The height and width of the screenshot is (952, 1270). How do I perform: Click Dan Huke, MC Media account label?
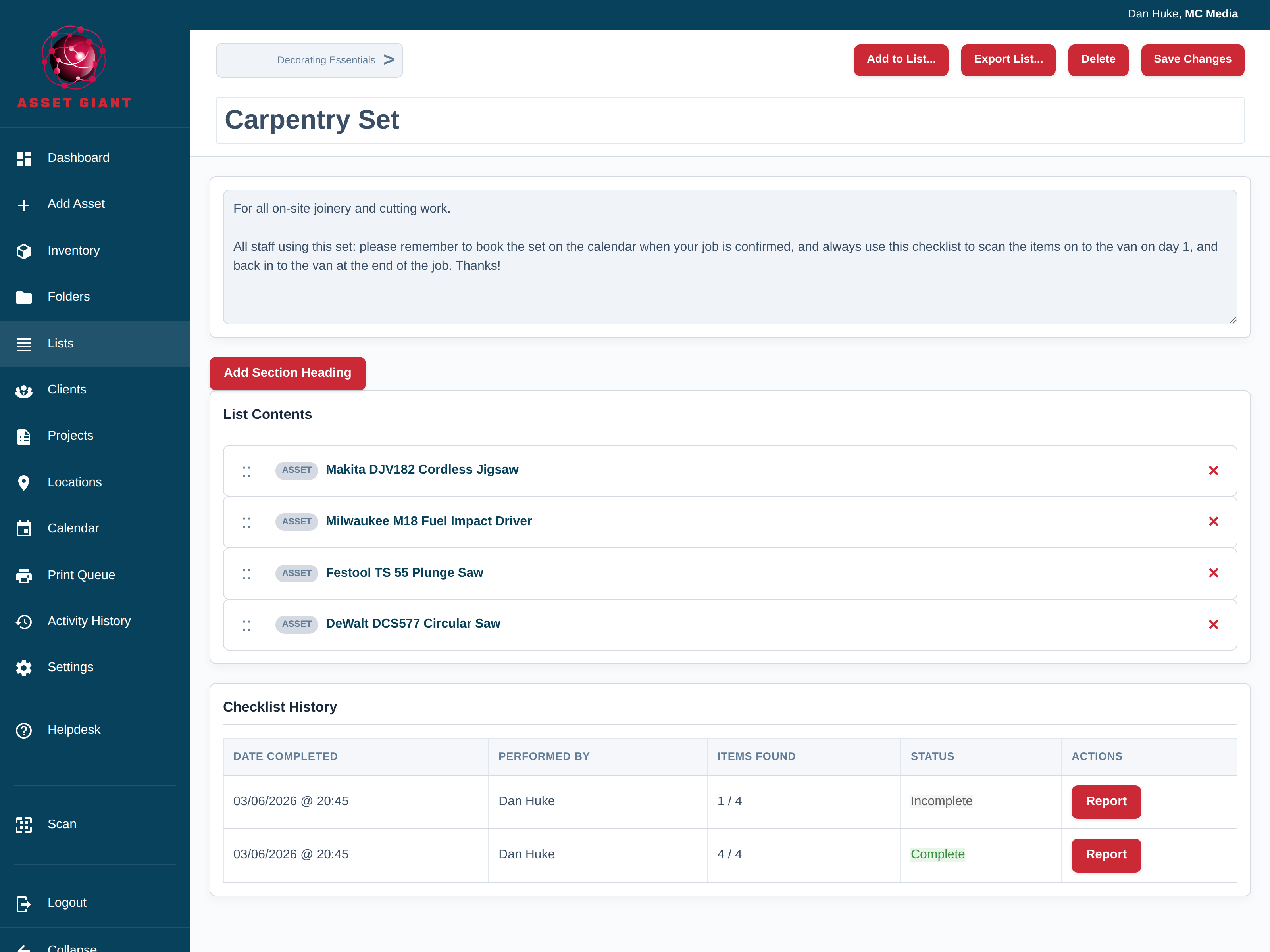[1182, 14]
